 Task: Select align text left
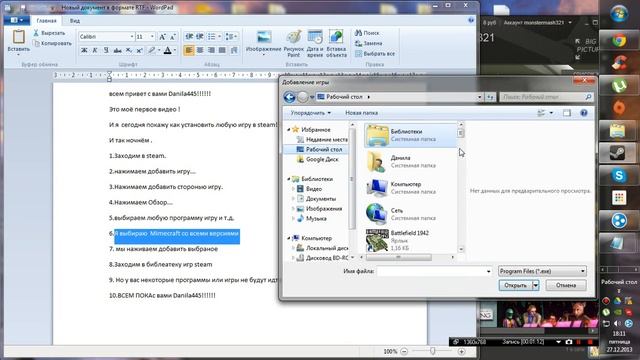[189, 50]
